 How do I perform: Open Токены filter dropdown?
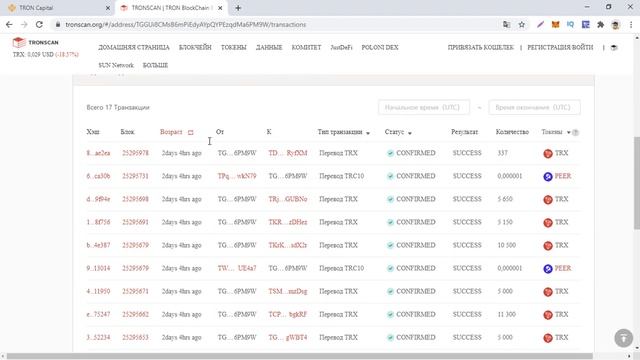click(569, 132)
